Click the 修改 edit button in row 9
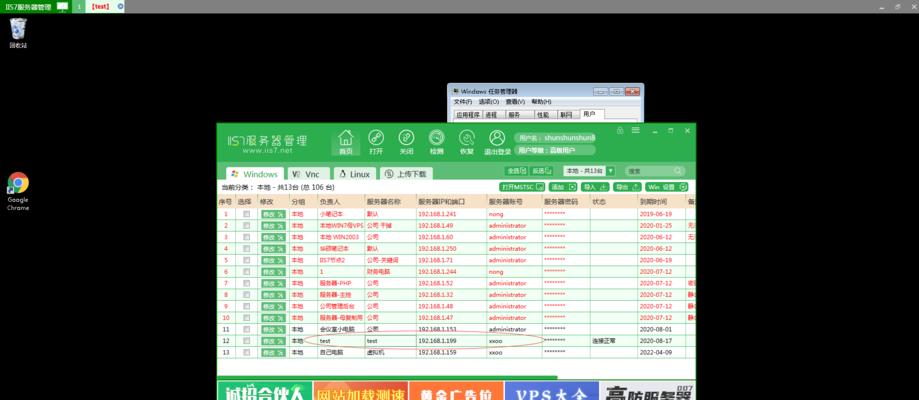 (273, 306)
